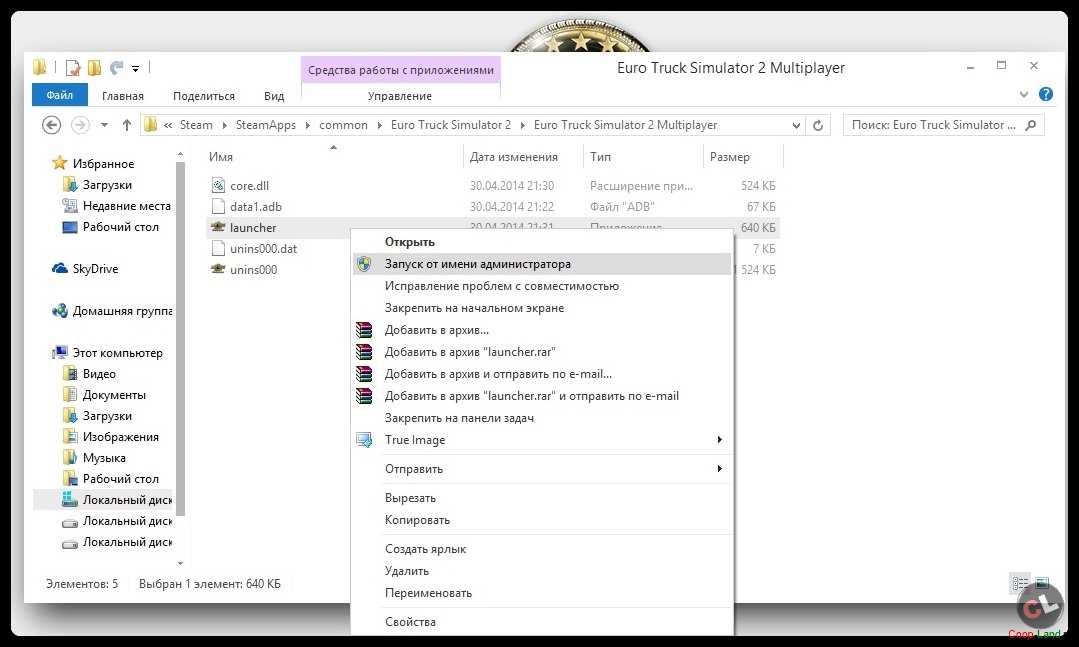Click the New Folder icon in the title bar
Viewport: 1079px width, 647px height.
pyautogui.click(x=94, y=67)
